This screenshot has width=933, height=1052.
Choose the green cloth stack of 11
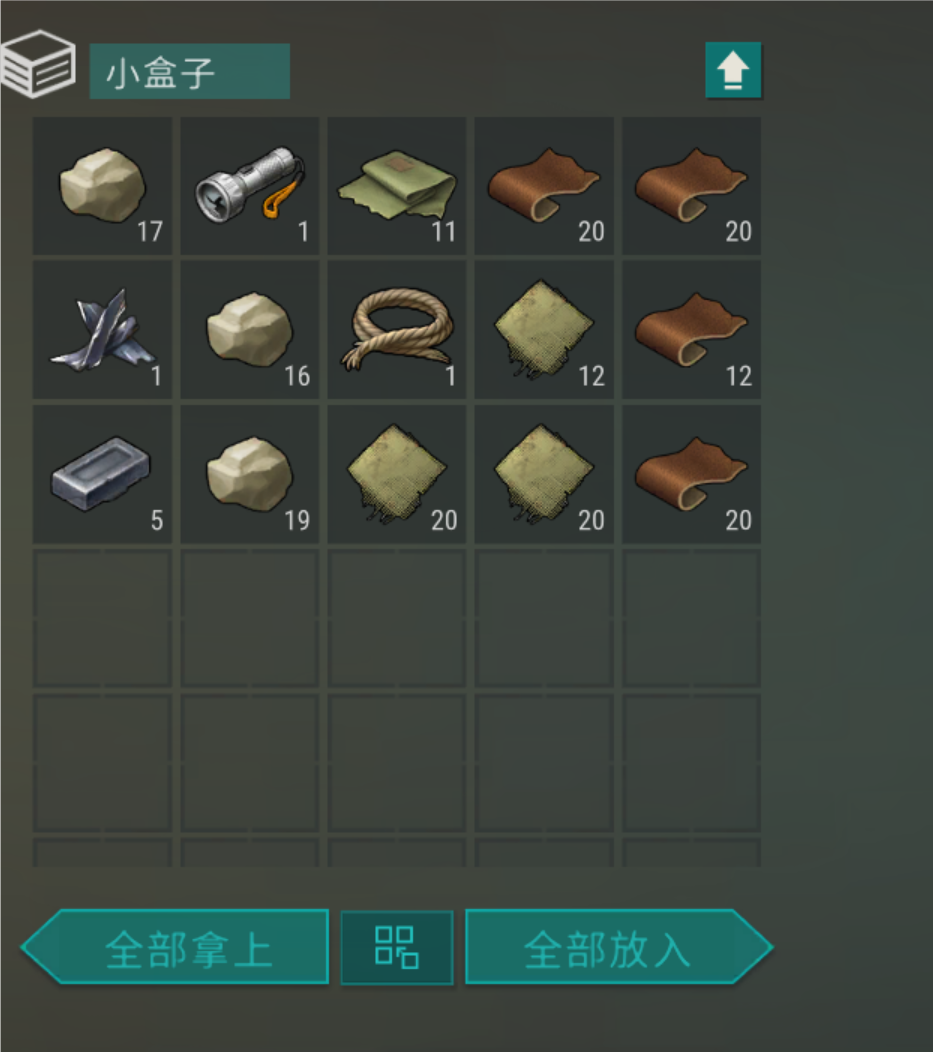tap(396, 186)
